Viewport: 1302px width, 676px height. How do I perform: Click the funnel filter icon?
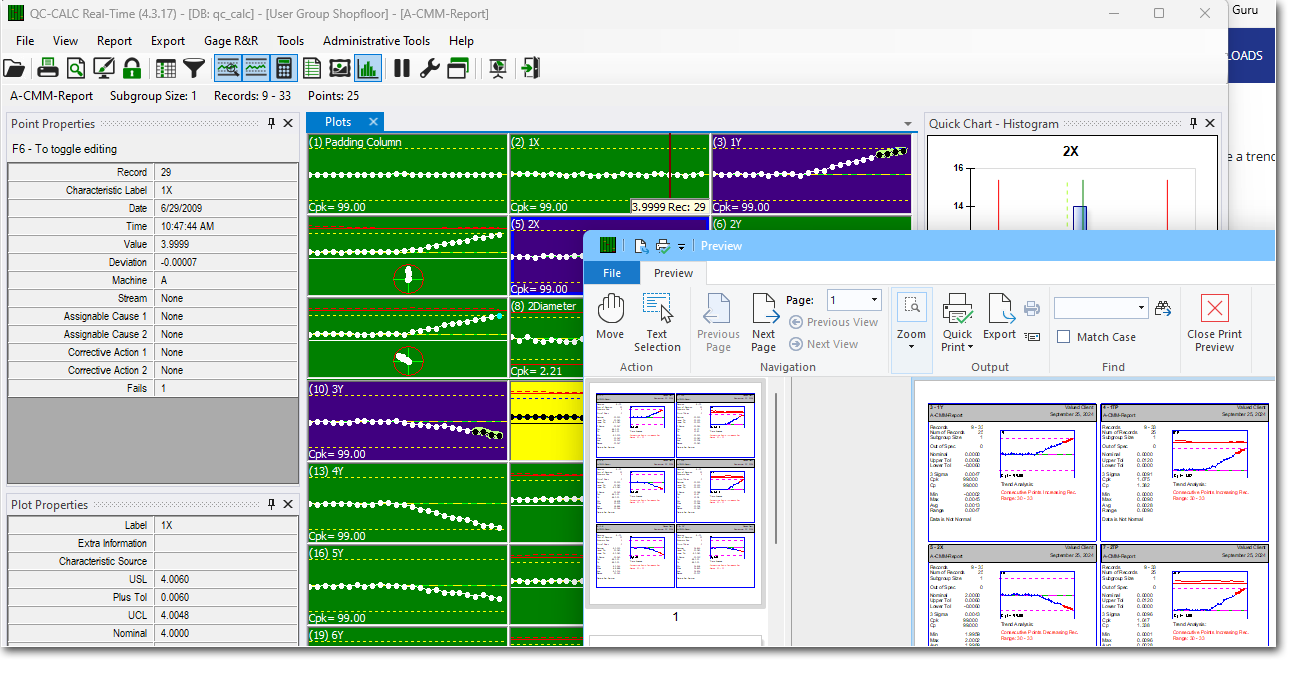(194, 68)
